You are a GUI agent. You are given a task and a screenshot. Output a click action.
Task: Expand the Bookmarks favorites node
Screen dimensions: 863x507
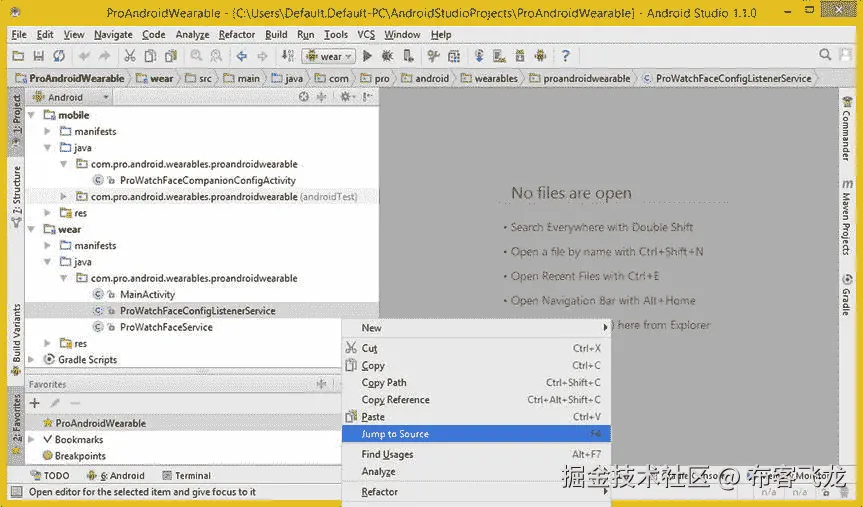tap(31, 439)
